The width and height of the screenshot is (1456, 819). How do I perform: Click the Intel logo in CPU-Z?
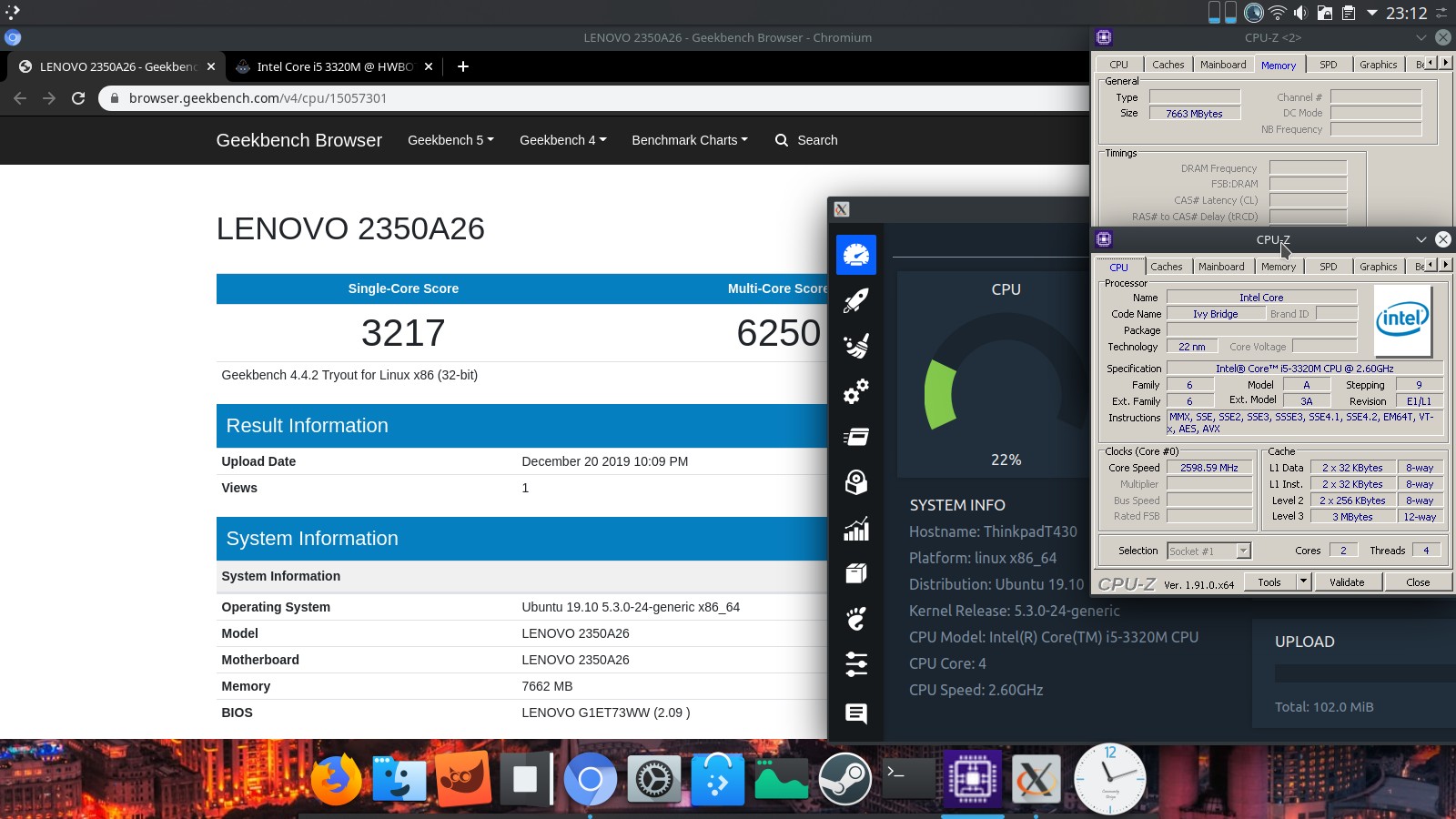tap(1402, 320)
